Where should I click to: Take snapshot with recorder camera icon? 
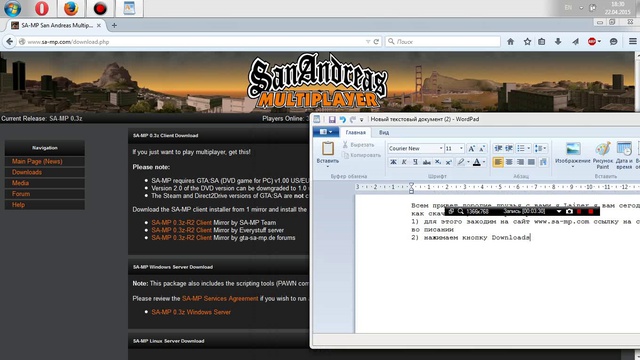(569, 211)
